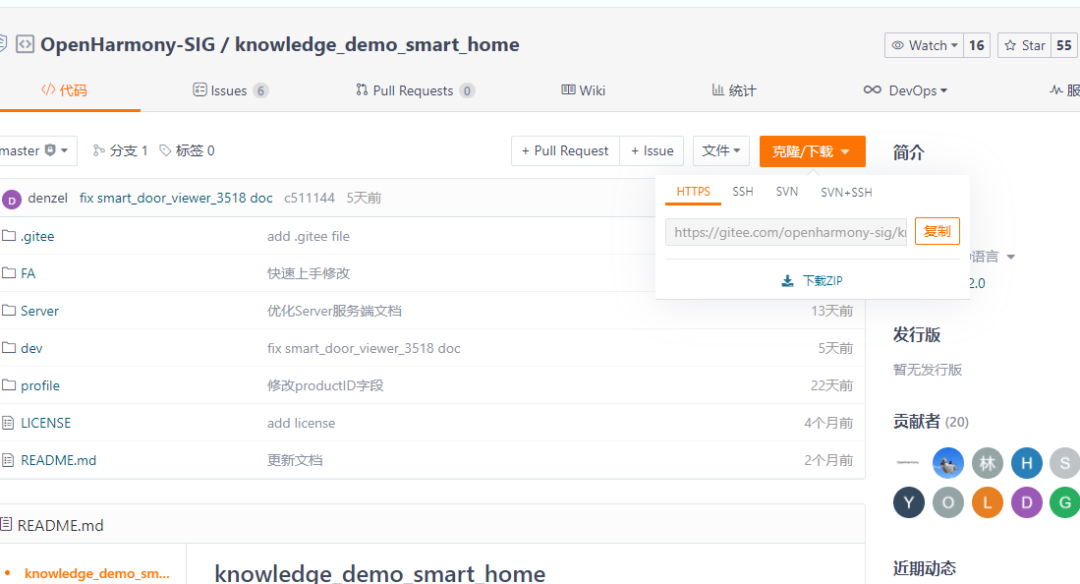
Task: Click the Star icon button
Action: [x=1024, y=45]
